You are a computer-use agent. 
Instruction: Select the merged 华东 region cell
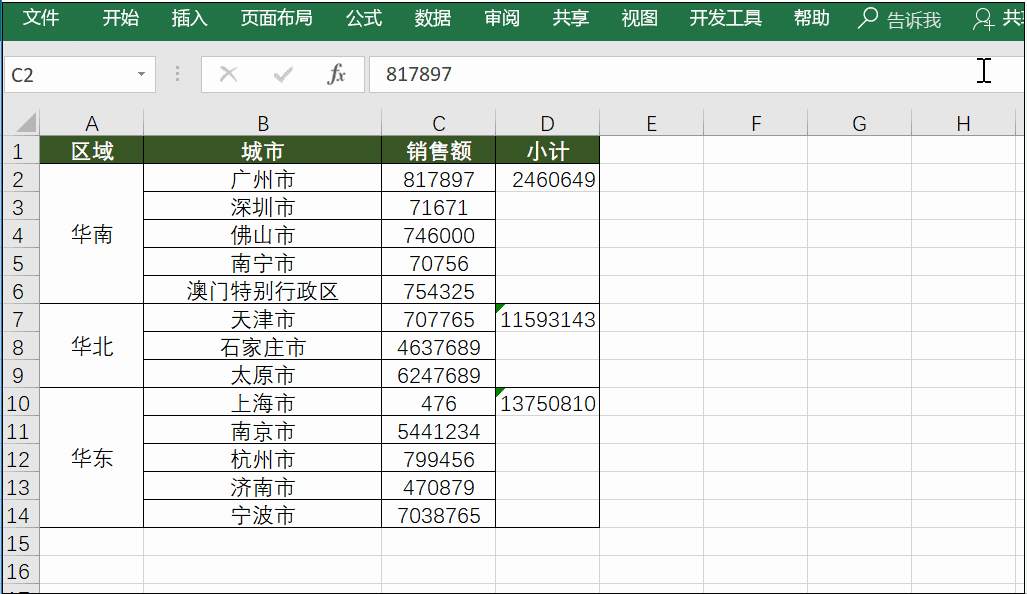tap(92, 458)
